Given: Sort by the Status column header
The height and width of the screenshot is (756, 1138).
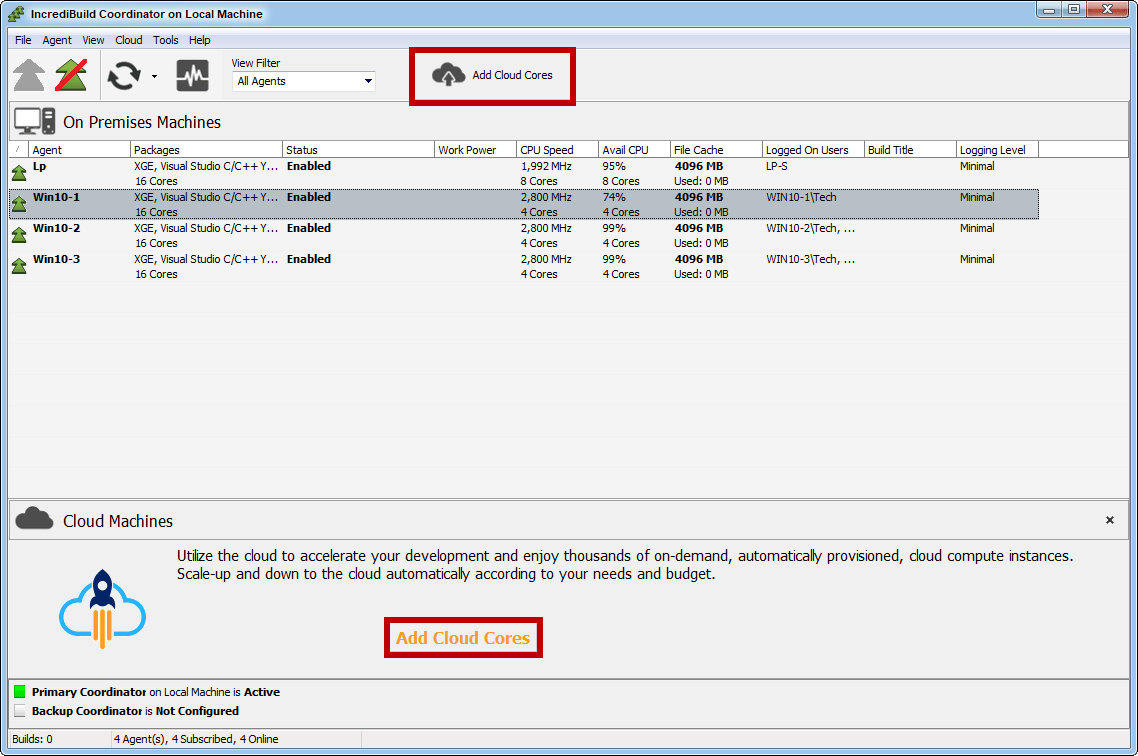Looking at the screenshot, I should [359, 149].
